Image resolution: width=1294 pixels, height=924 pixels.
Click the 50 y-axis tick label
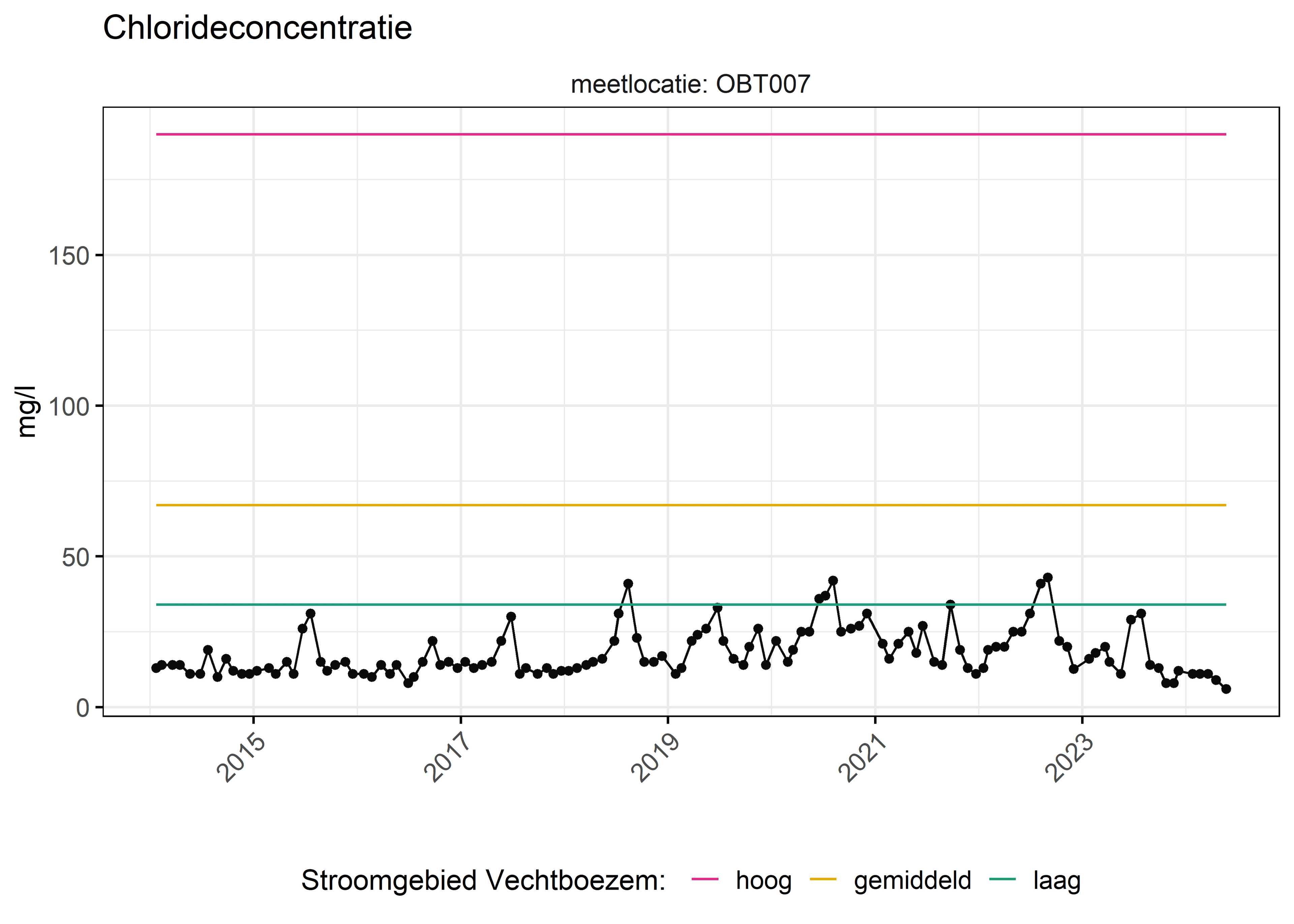(76, 557)
